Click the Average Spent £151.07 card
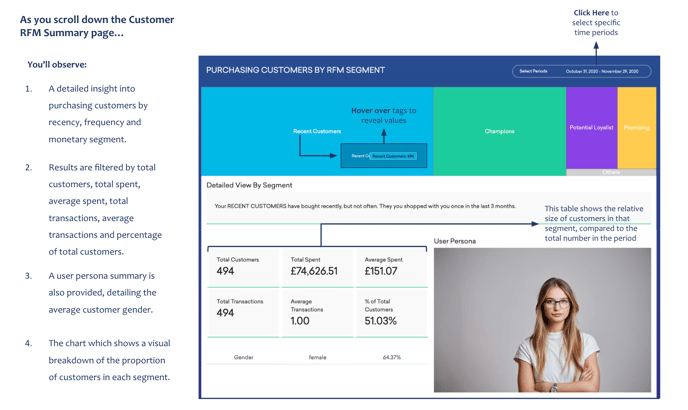 point(390,266)
